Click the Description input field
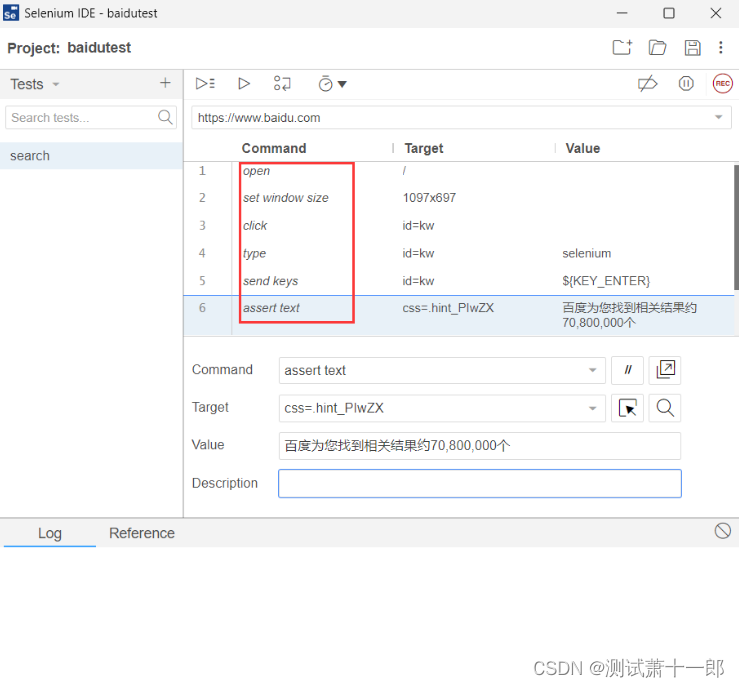739x688 pixels. (x=480, y=483)
